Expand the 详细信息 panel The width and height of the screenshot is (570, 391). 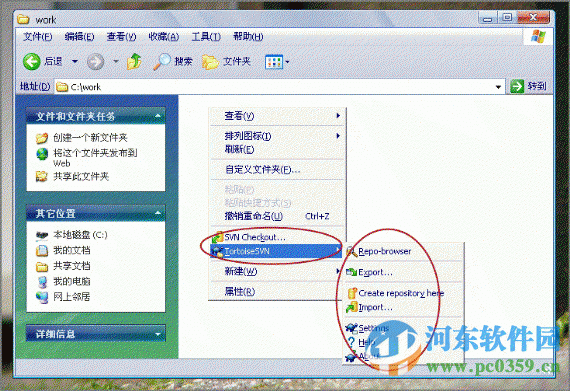coord(158,334)
